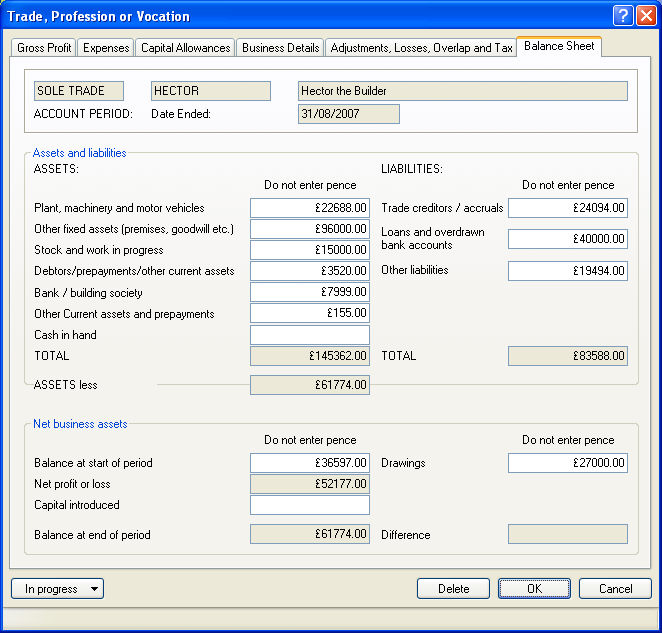This screenshot has width=662, height=633.
Task: Click the Capital introduced input field
Action: [x=310, y=505]
